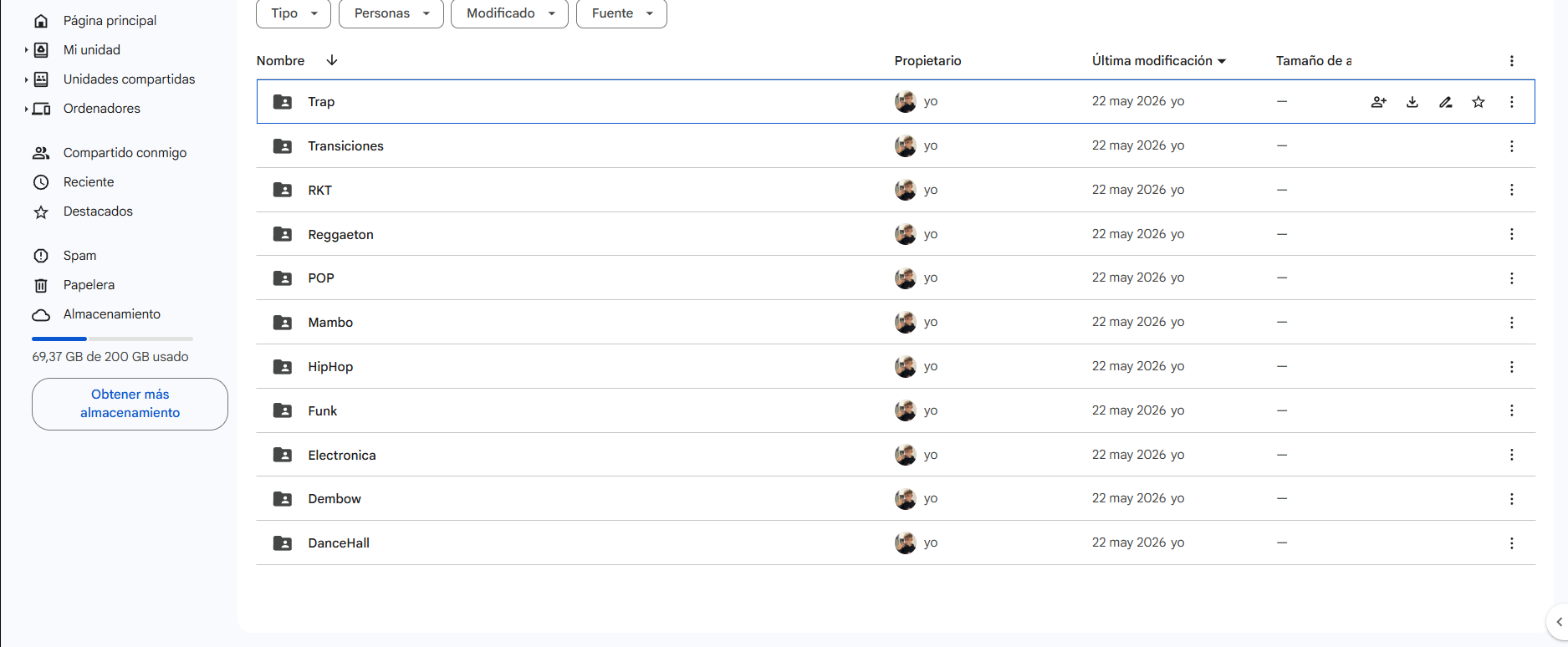
Task: Open more actions for Dembow folder
Action: click(x=1512, y=499)
